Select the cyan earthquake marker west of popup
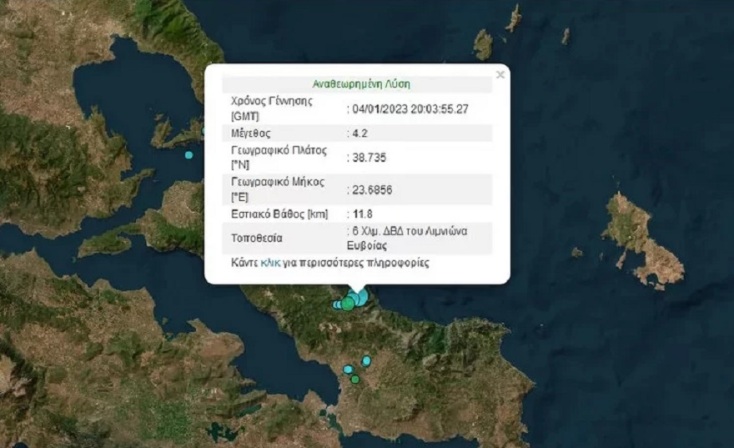The image size is (734, 448). point(189,155)
